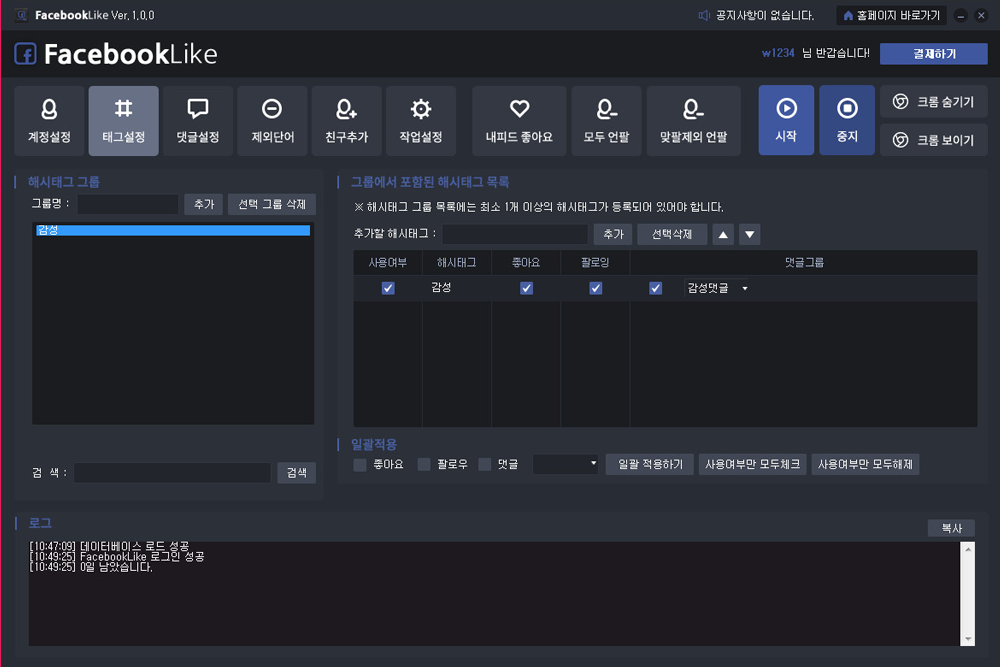Open the 작업설정 work settings tab
The image size is (1000, 667).
(x=421, y=121)
